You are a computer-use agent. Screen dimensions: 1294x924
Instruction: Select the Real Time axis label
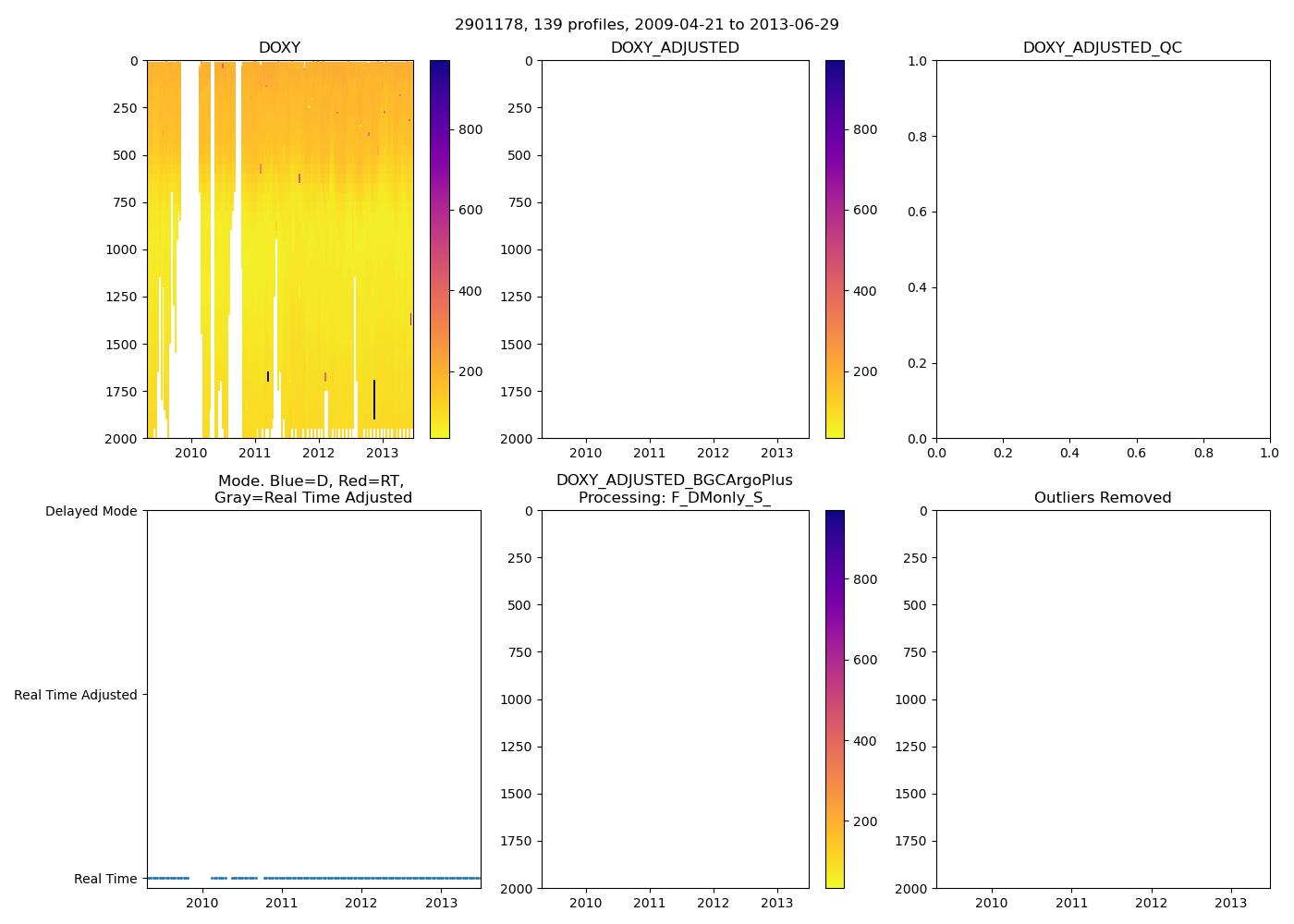105,879
